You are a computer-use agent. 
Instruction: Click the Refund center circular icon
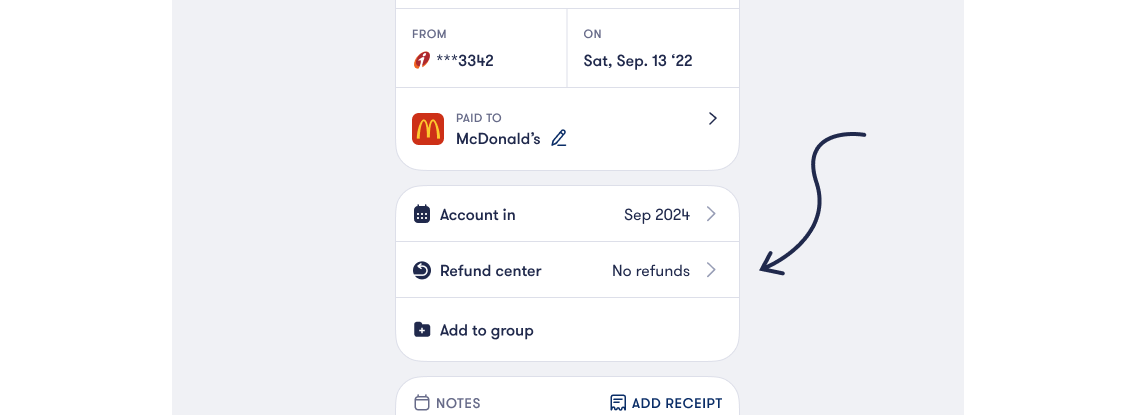coord(422,271)
